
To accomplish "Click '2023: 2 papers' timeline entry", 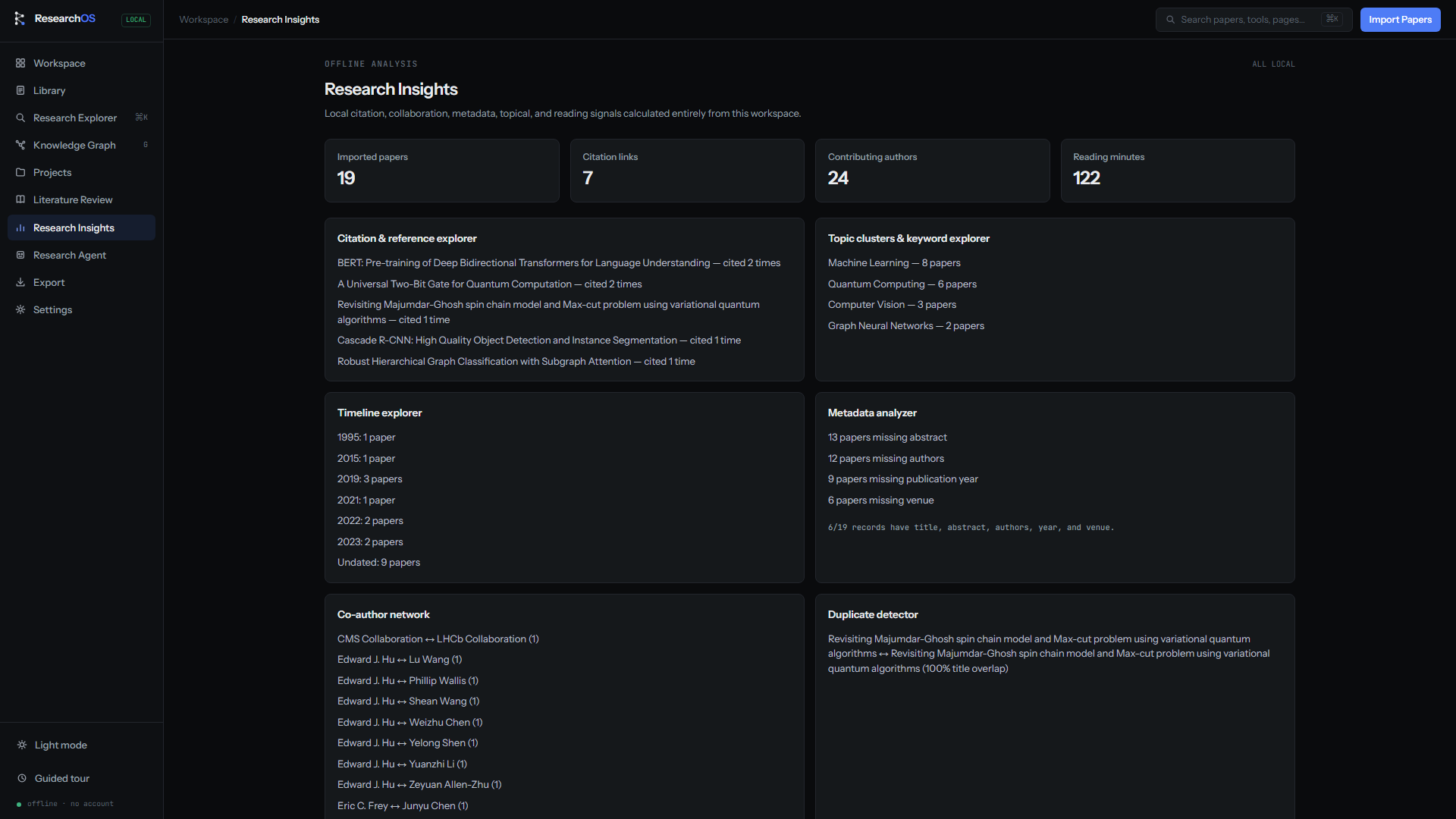I will pyautogui.click(x=370, y=542).
